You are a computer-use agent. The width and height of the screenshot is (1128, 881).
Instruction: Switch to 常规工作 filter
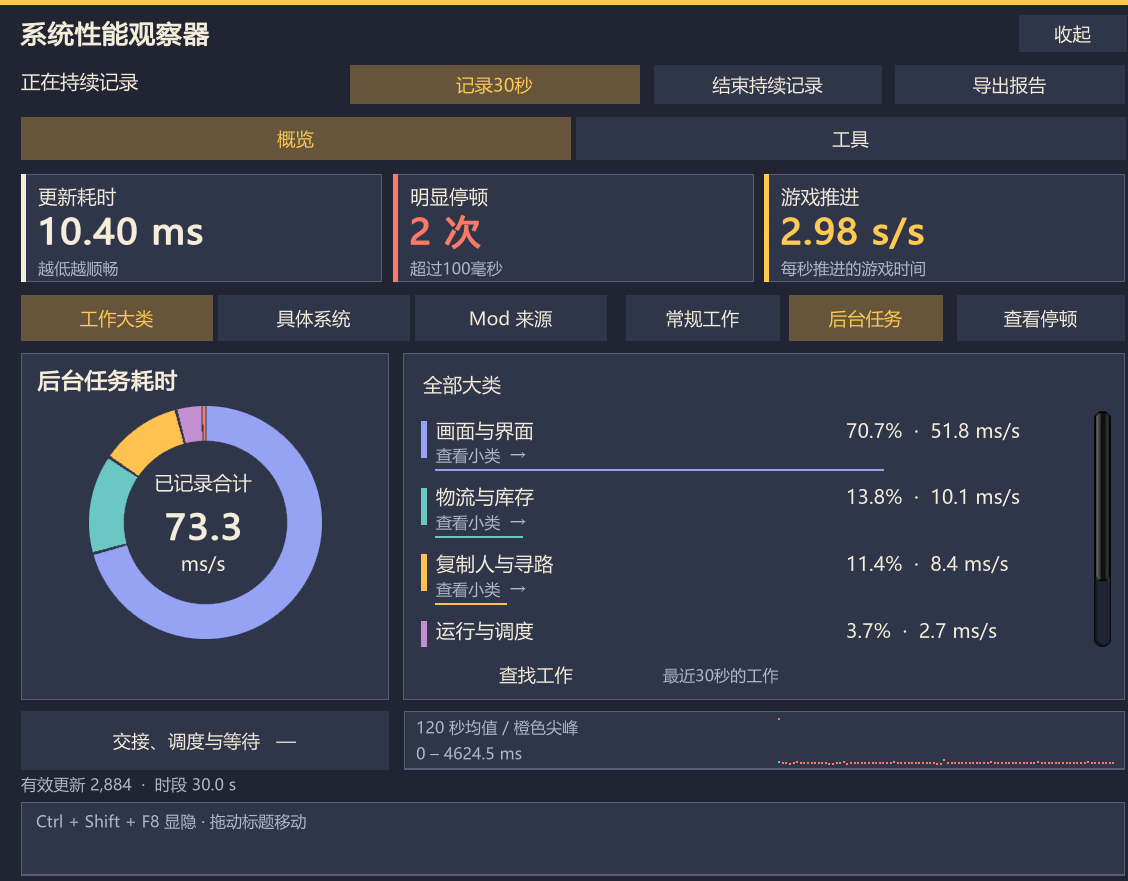tap(703, 318)
